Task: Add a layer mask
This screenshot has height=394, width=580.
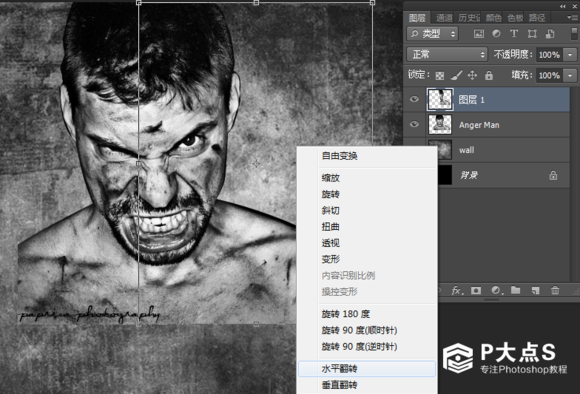Action: tap(476, 291)
